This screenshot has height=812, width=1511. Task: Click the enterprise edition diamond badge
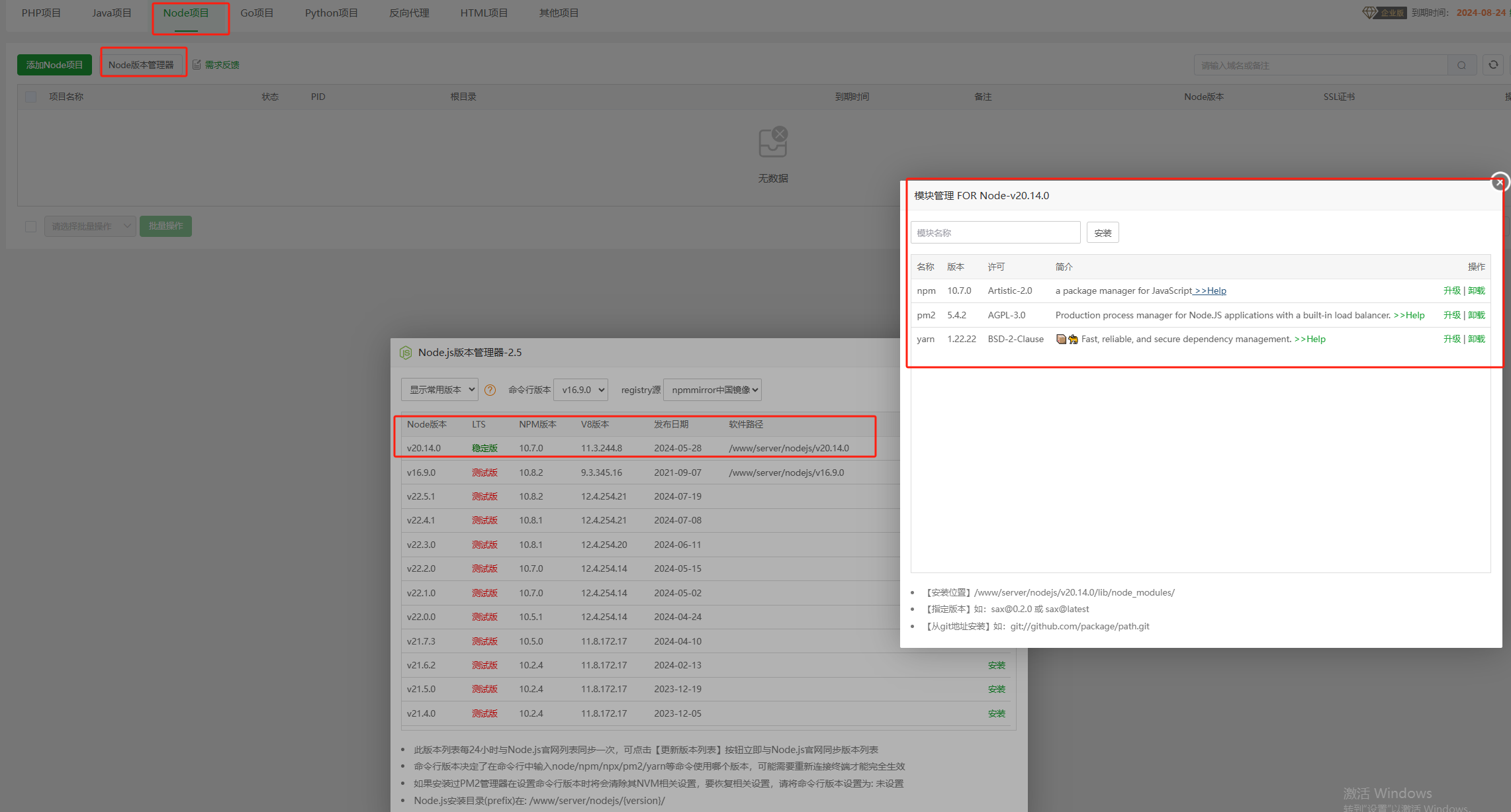point(1385,13)
